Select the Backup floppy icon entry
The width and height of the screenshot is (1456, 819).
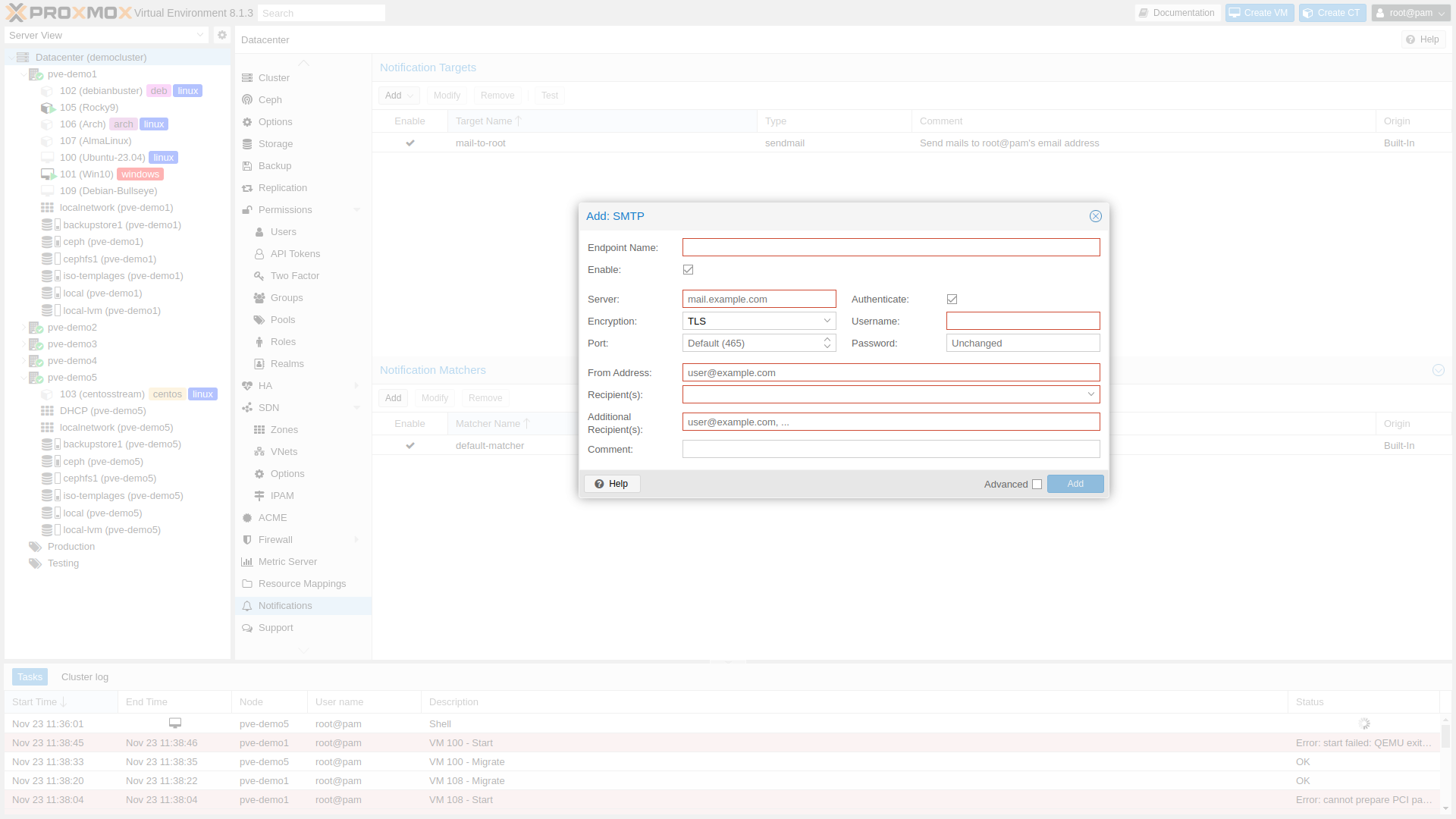click(247, 166)
